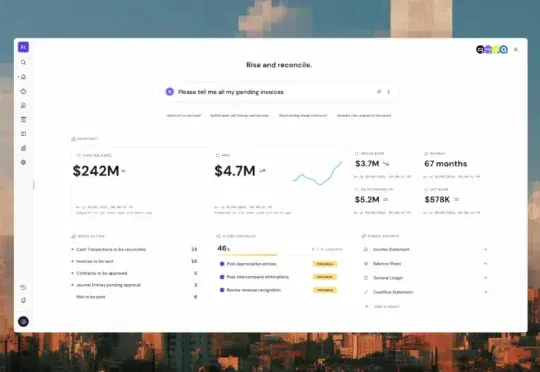Select the second suggested prompt about cash forecast
Image resolution: width=540 pixels, height=372 pixels.
(x=240, y=116)
